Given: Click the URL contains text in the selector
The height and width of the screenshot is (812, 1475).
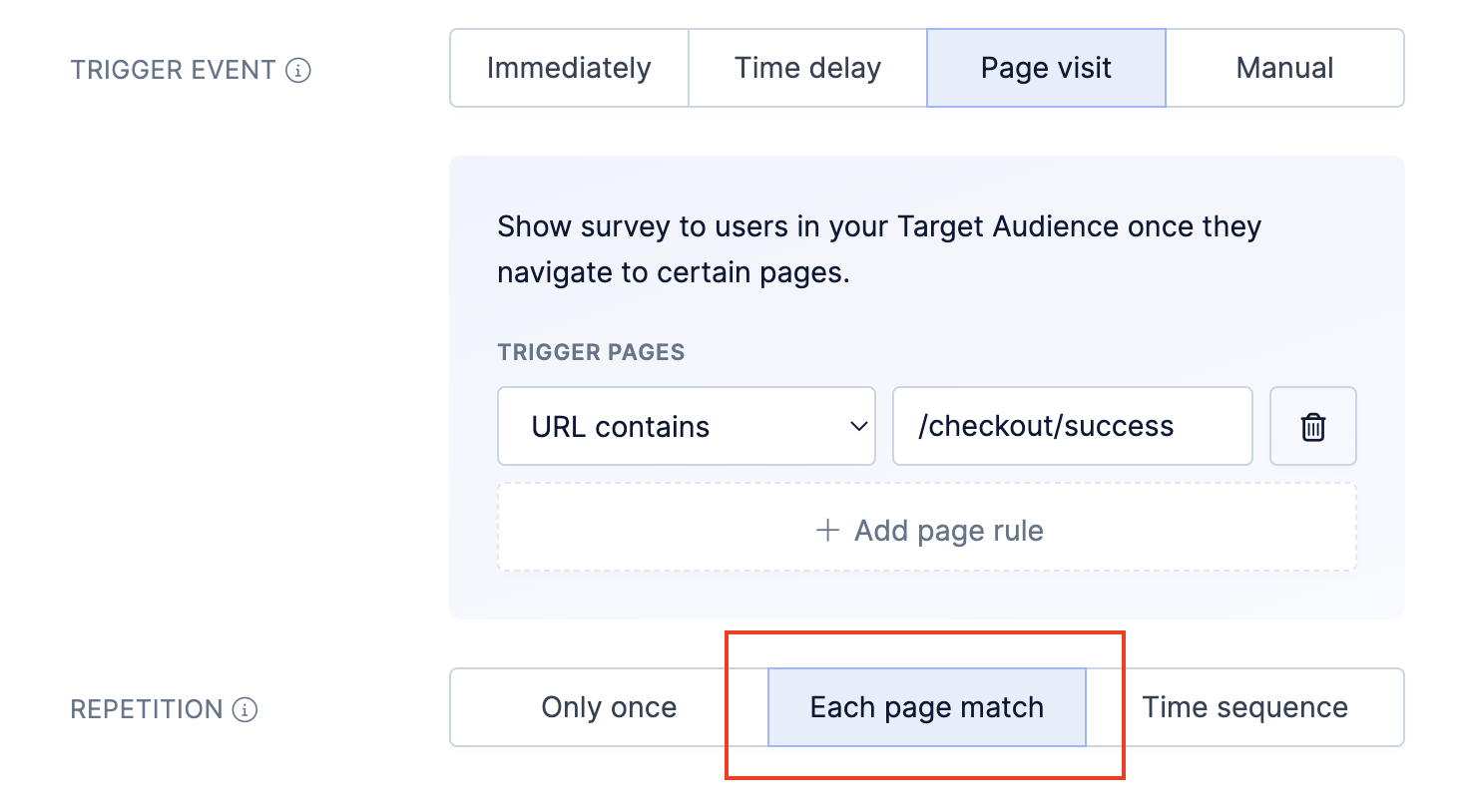Looking at the screenshot, I should click(x=620, y=427).
